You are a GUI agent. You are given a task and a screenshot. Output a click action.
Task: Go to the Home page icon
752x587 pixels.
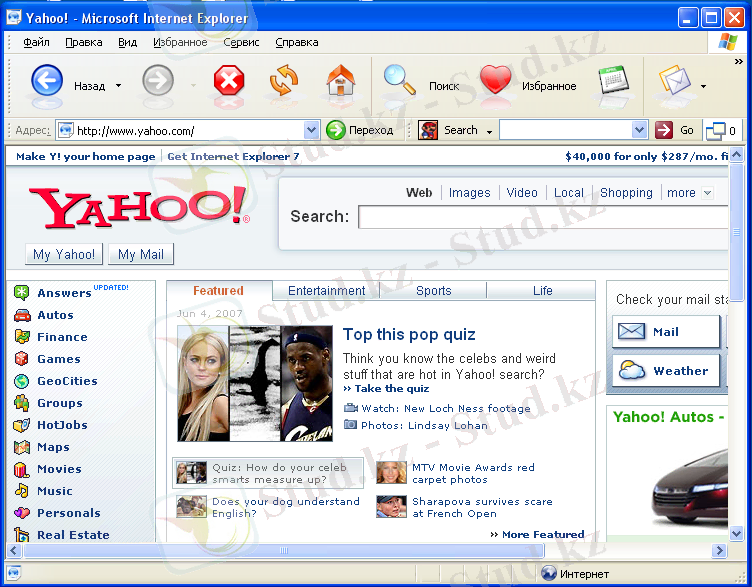click(341, 81)
